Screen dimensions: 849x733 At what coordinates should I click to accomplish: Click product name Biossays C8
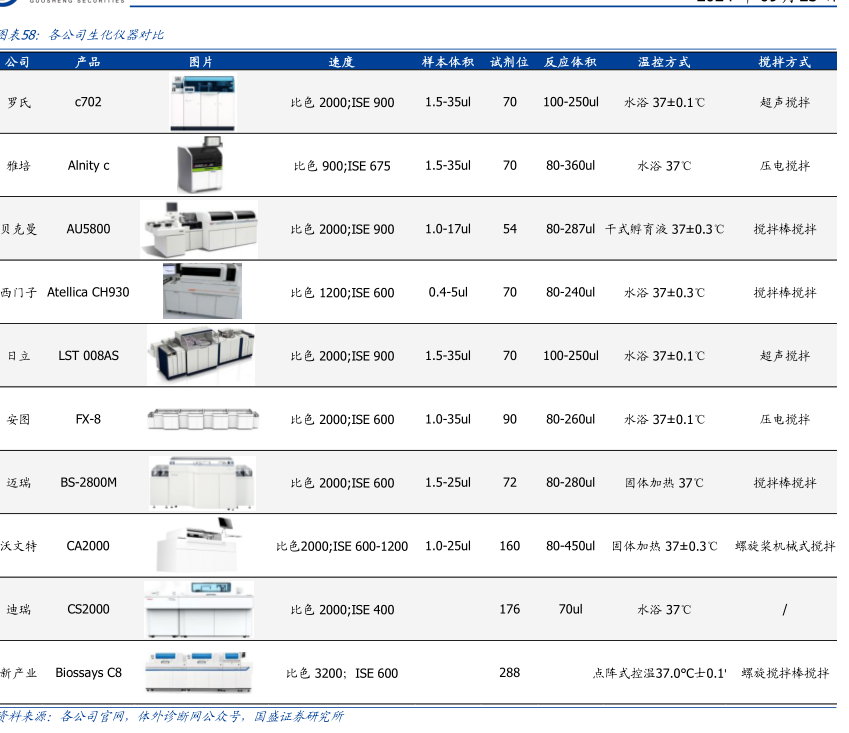click(88, 672)
